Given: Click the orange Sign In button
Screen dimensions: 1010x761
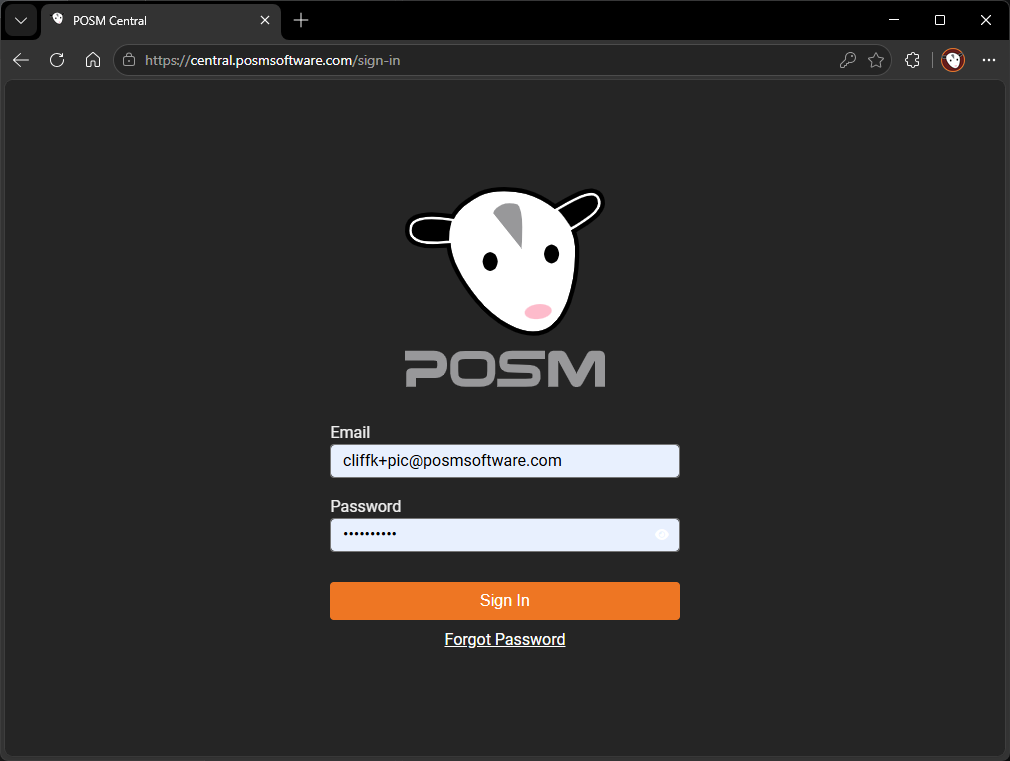Looking at the screenshot, I should point(505,601).
